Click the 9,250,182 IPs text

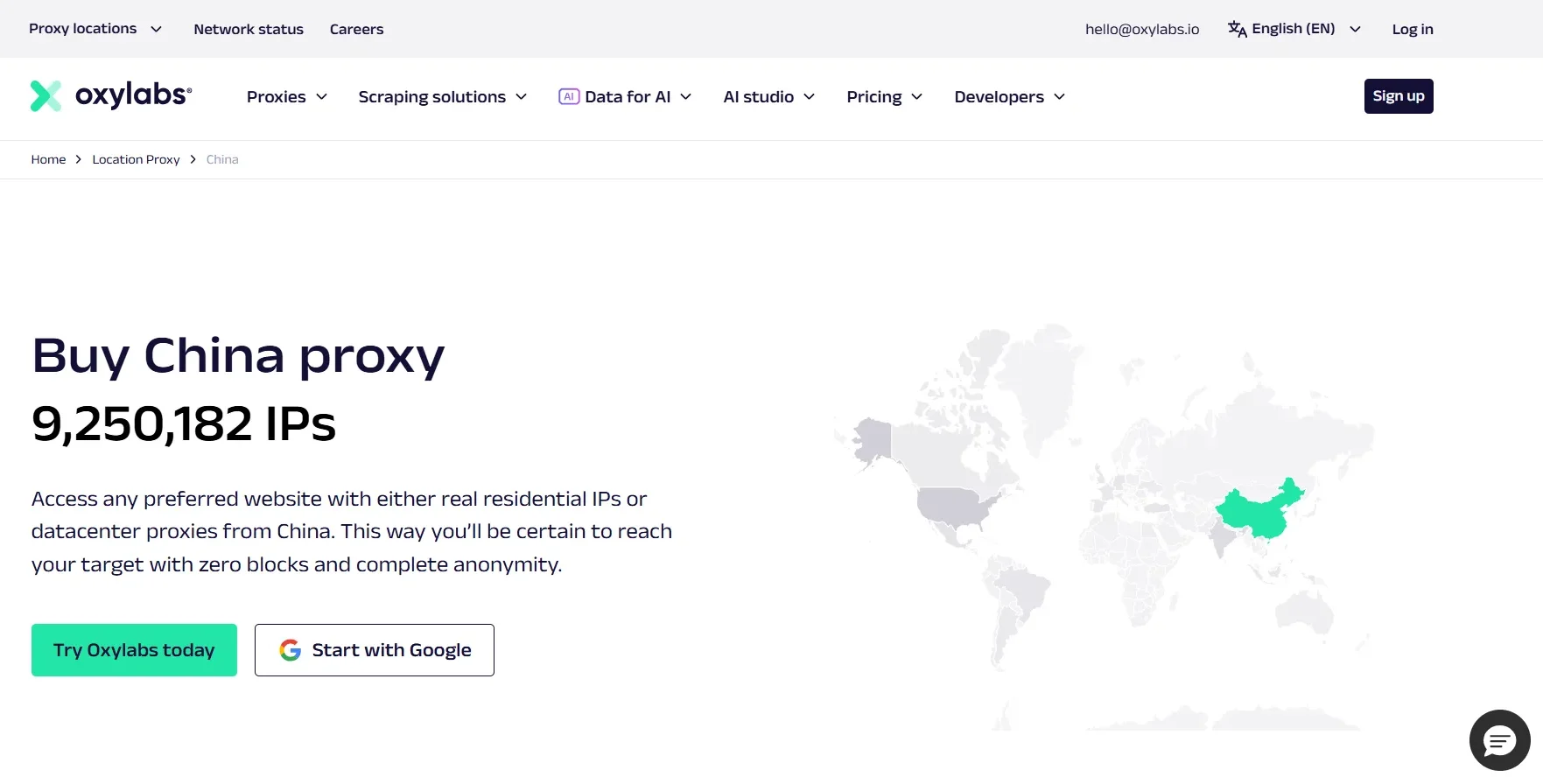coord(184,423)
